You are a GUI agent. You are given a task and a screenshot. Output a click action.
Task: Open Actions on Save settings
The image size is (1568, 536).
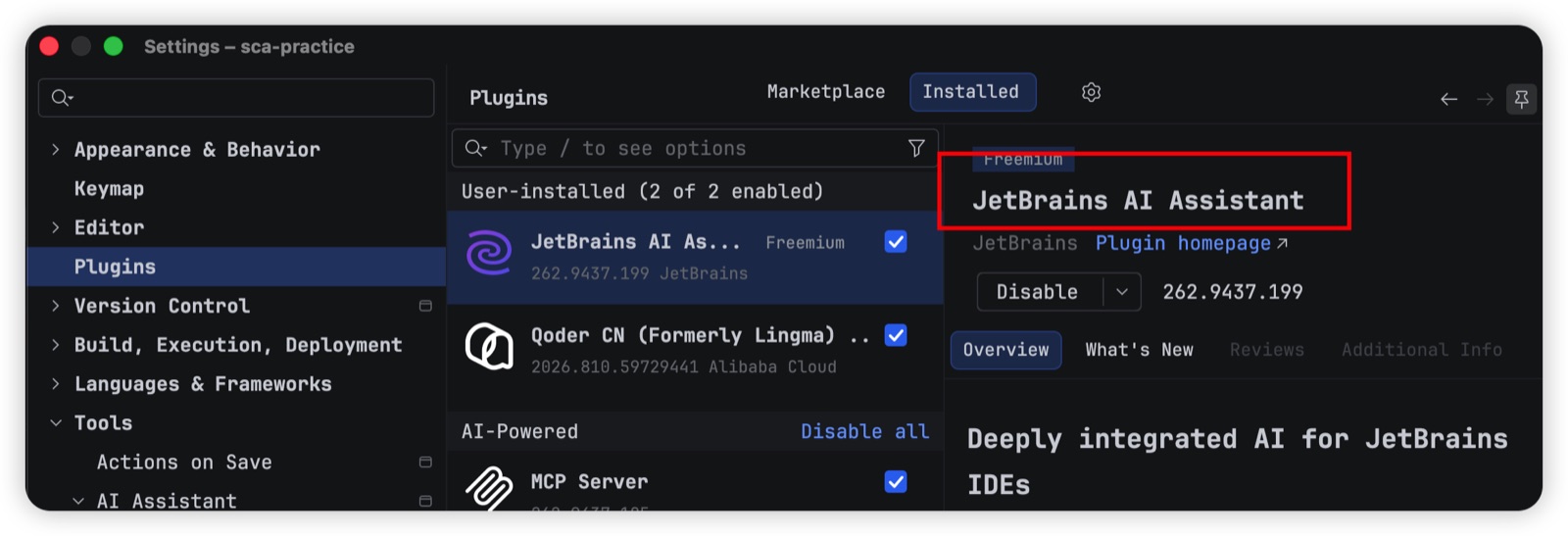184,462
